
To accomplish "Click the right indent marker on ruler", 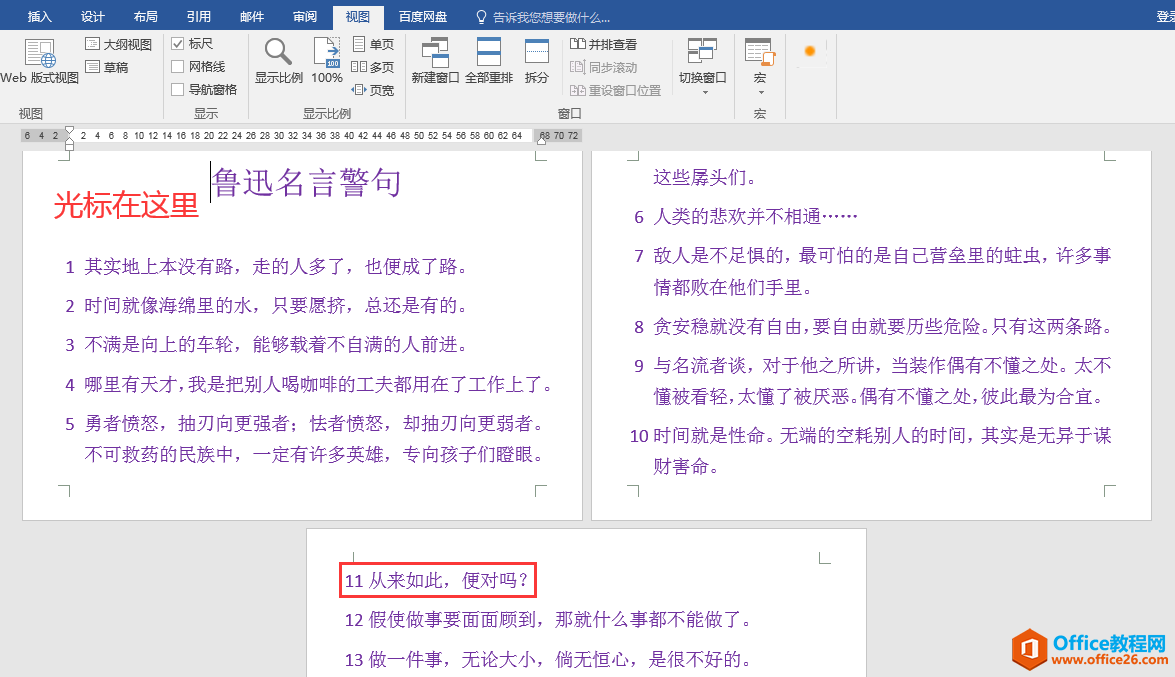I will 541,140.
